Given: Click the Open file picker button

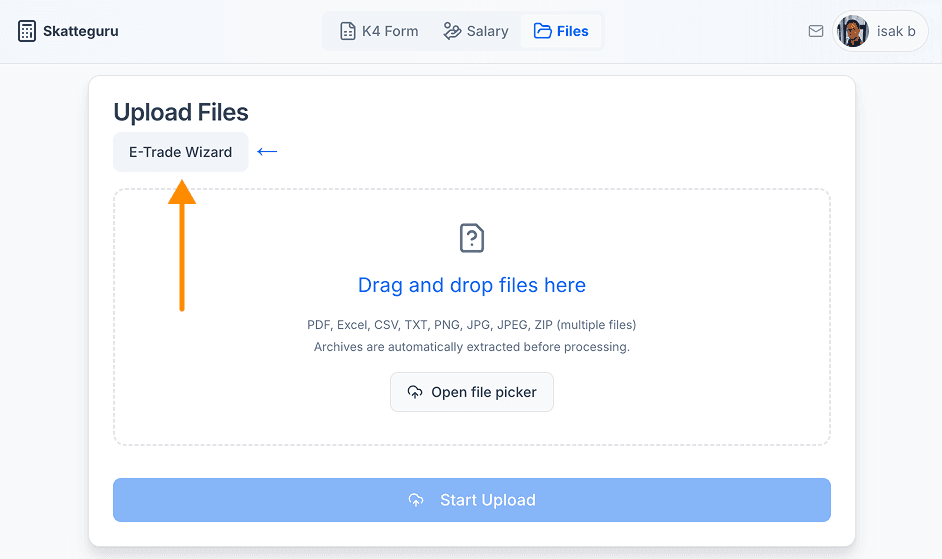Looking at the screenshot, I should [x=472, y=392].
